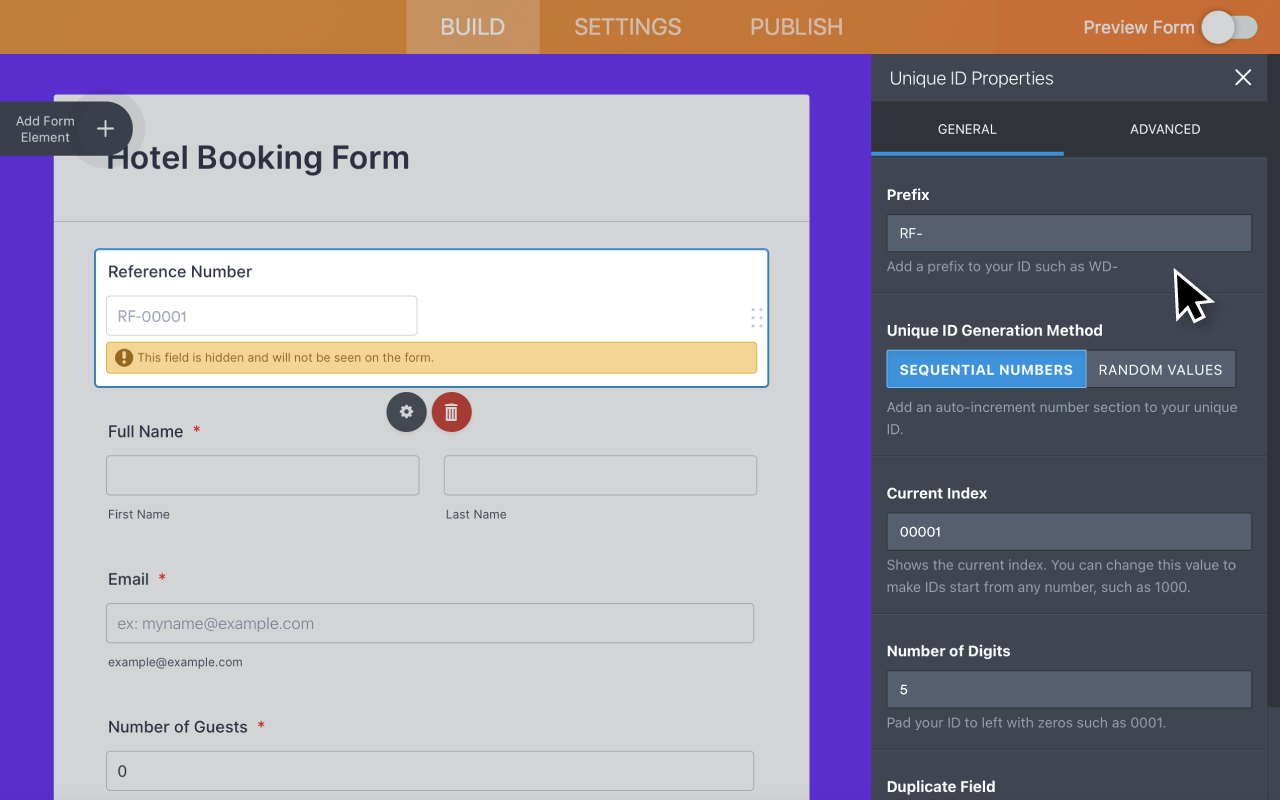This screenshot has width=1280, height=800.
Task: Edit the Current Index field
Action: coord(1068,532)
